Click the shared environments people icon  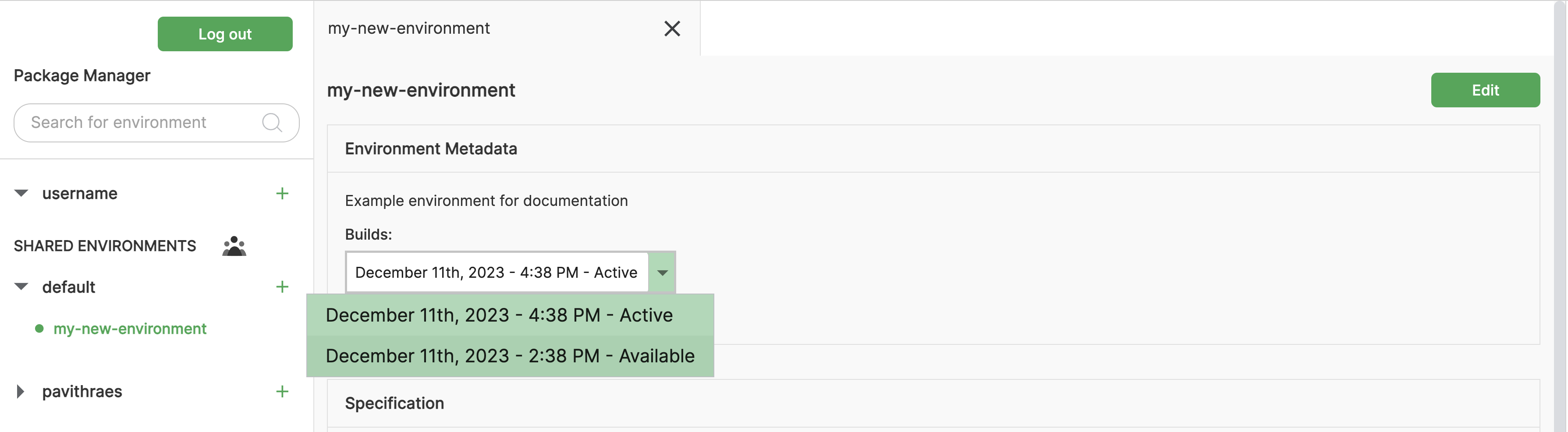[x=234, y=246]
